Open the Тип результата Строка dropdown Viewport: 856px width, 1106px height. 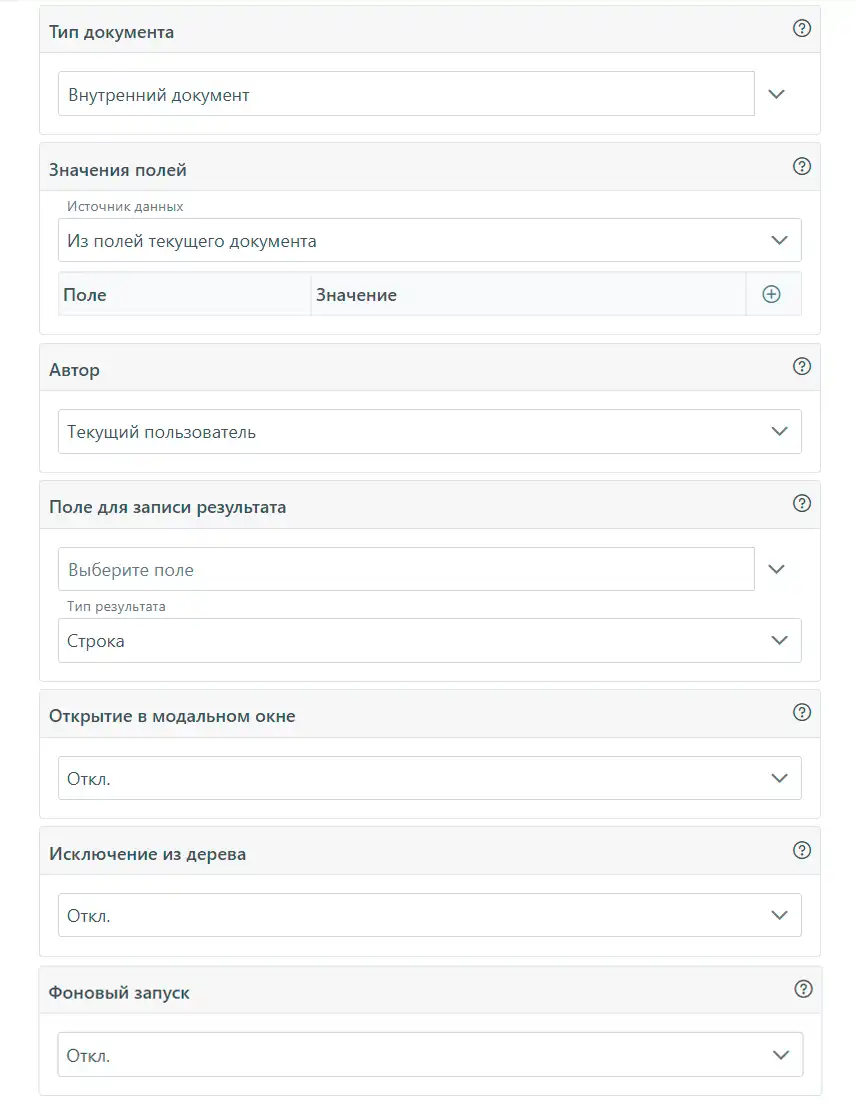[429, 640]
